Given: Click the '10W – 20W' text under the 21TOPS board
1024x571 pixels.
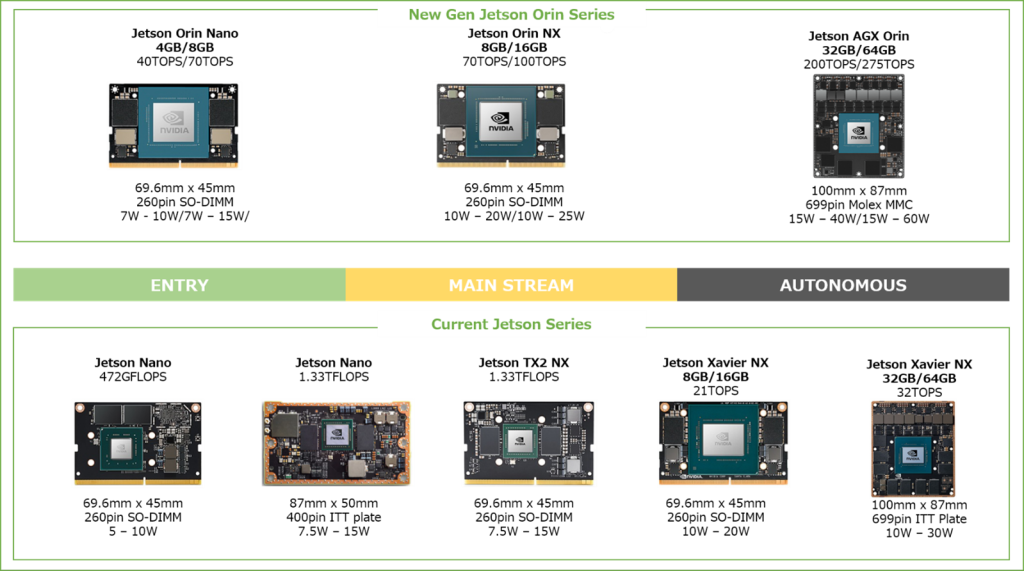Looking at the screenshot, I should (x=716, y=532).
